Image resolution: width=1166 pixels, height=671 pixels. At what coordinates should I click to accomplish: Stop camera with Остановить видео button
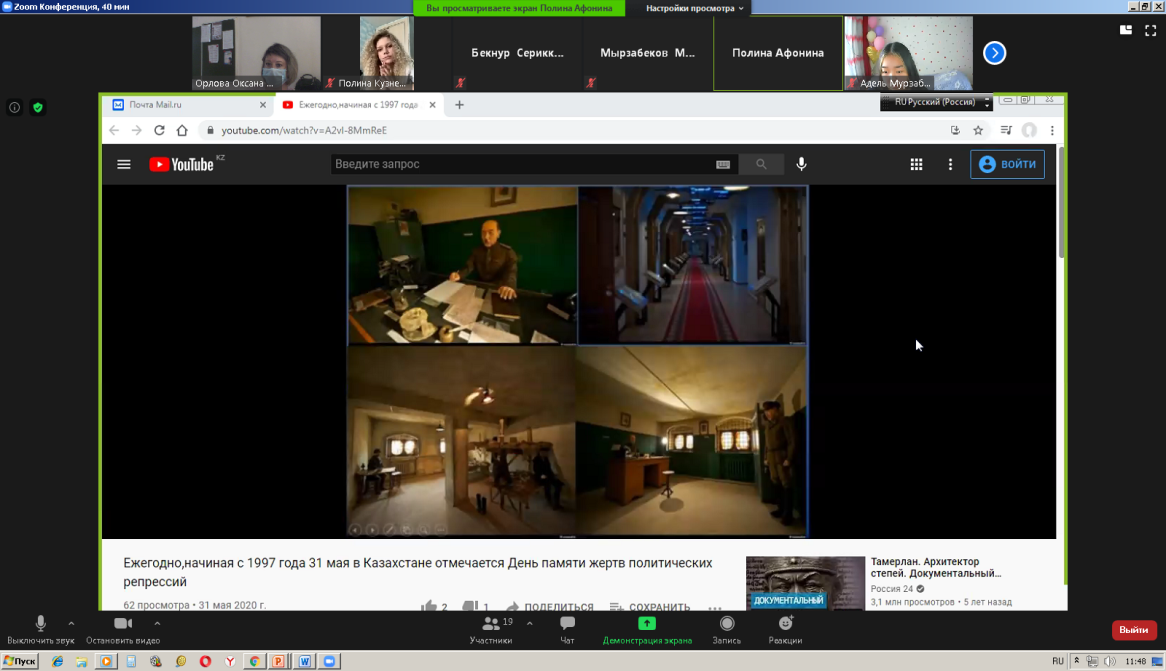pos(123,629)
